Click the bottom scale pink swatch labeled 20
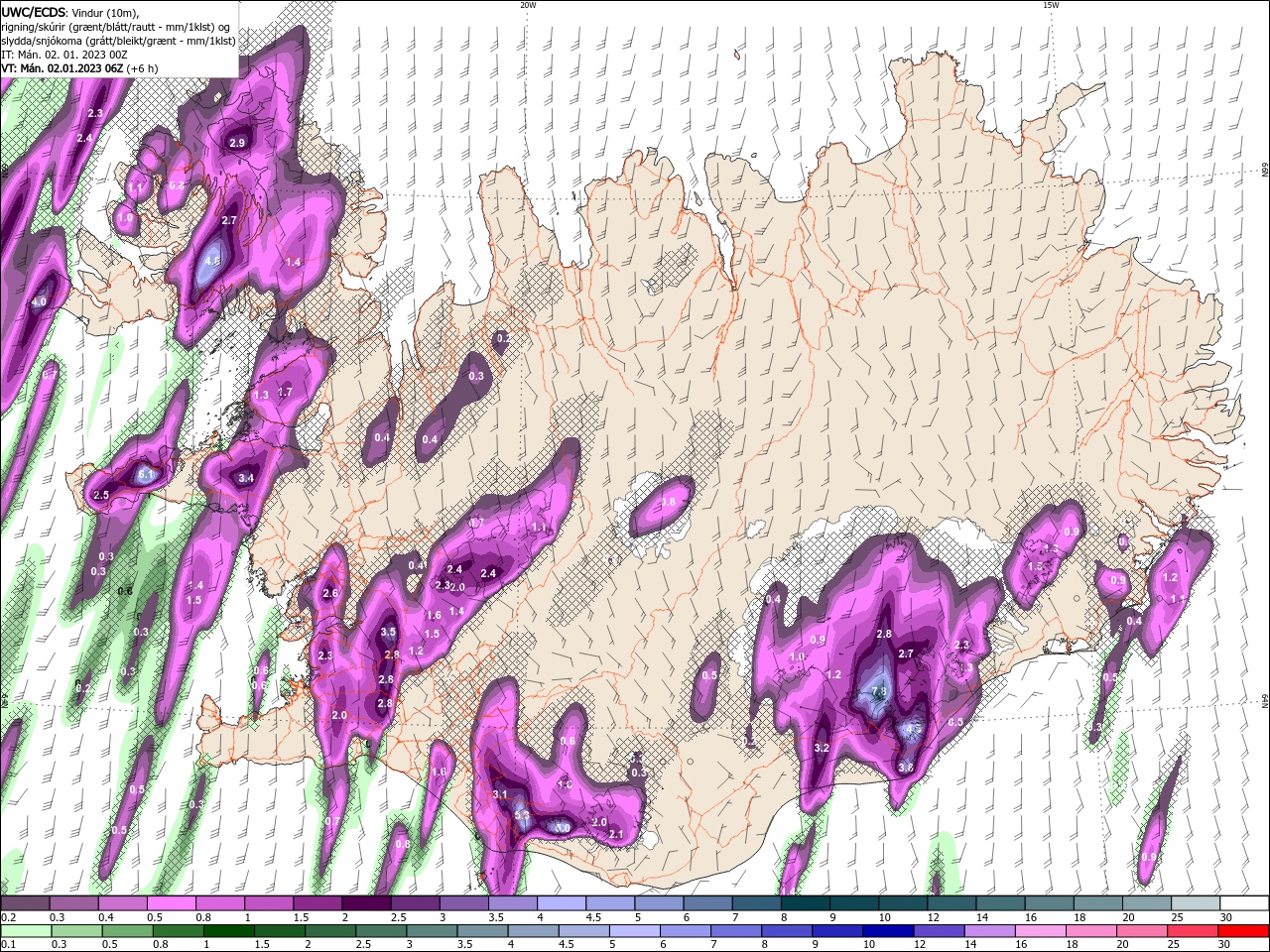 coord(1141,931)
